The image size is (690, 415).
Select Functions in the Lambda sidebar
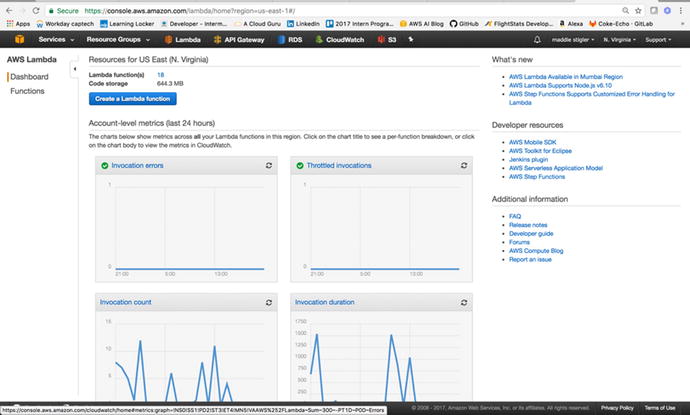[27, 91]
